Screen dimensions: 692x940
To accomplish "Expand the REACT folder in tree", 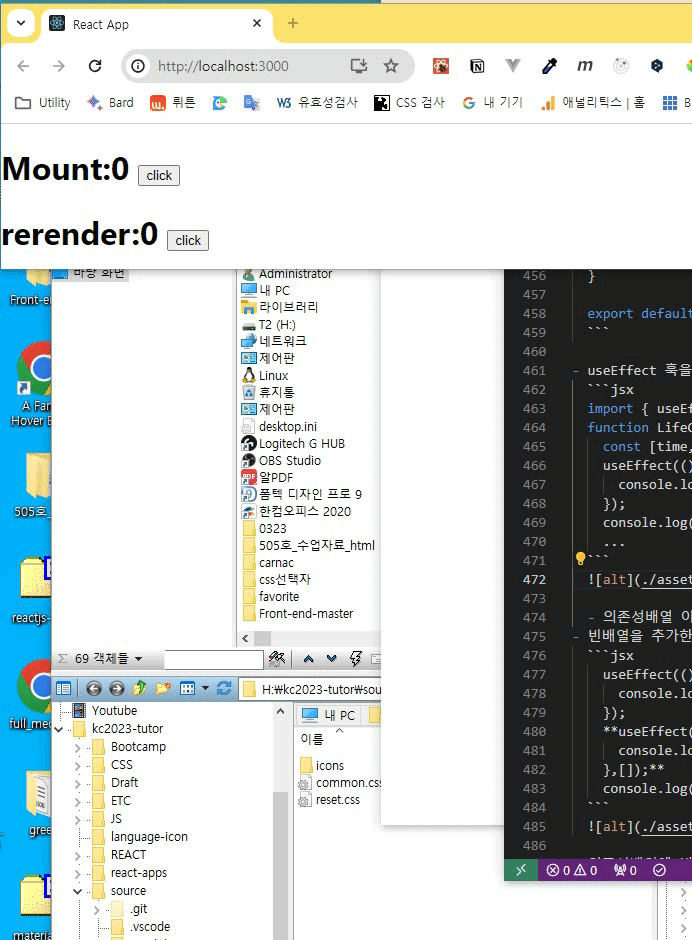I will [77, 856].
